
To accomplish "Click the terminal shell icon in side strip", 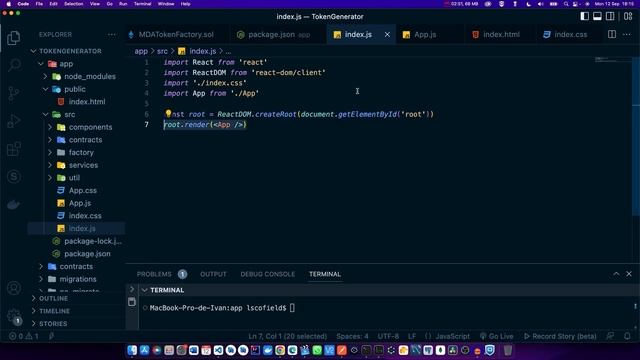I will point(132,302).
